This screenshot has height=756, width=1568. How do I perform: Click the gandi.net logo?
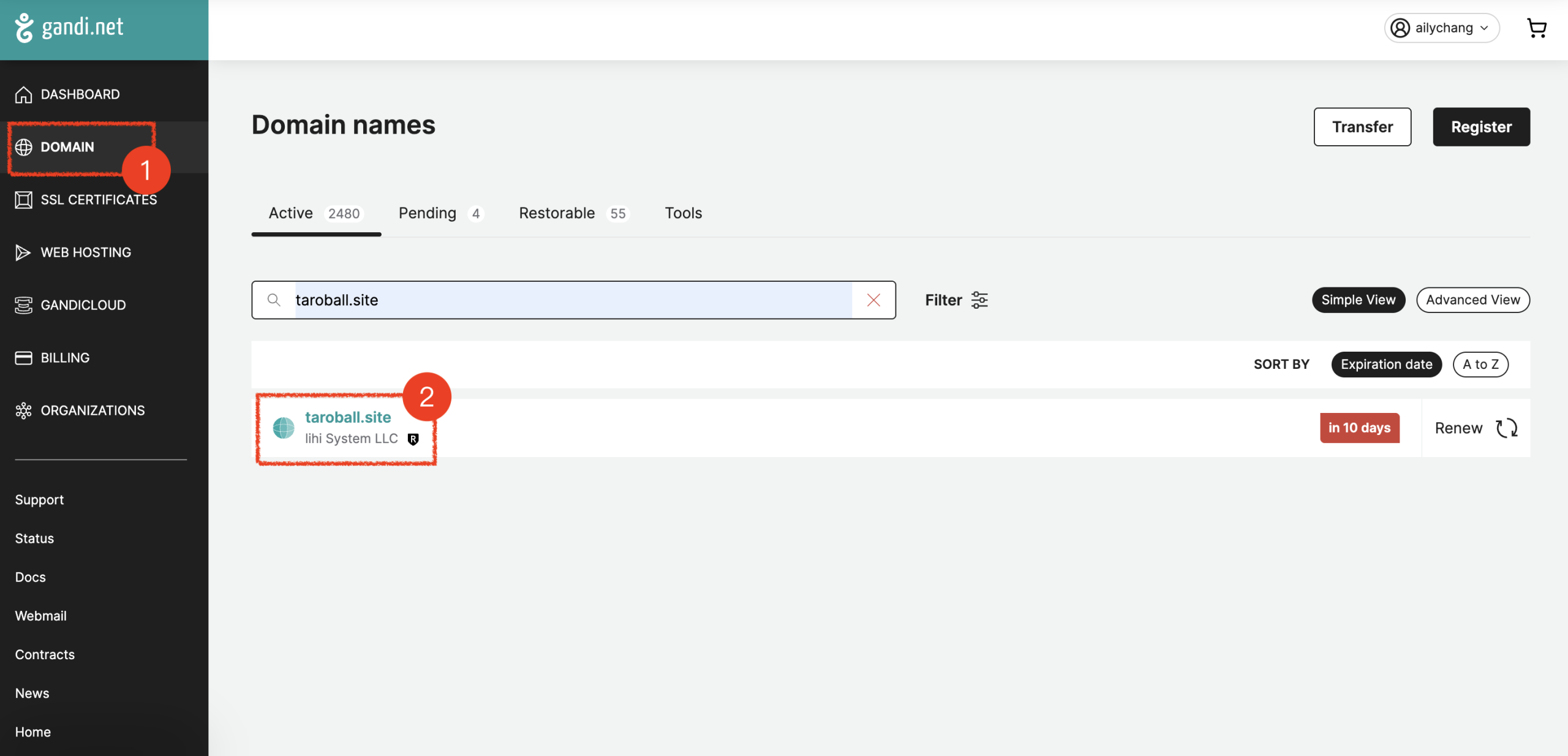(x=69, y=28)
